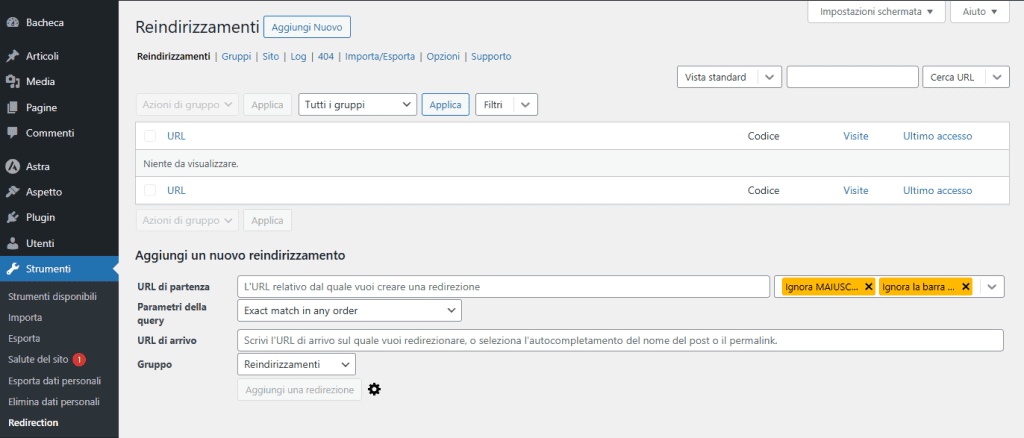Tick the select-all checkbox in table footer
The height and width of the screenshot is (438, 1024).
click(150, 190)
